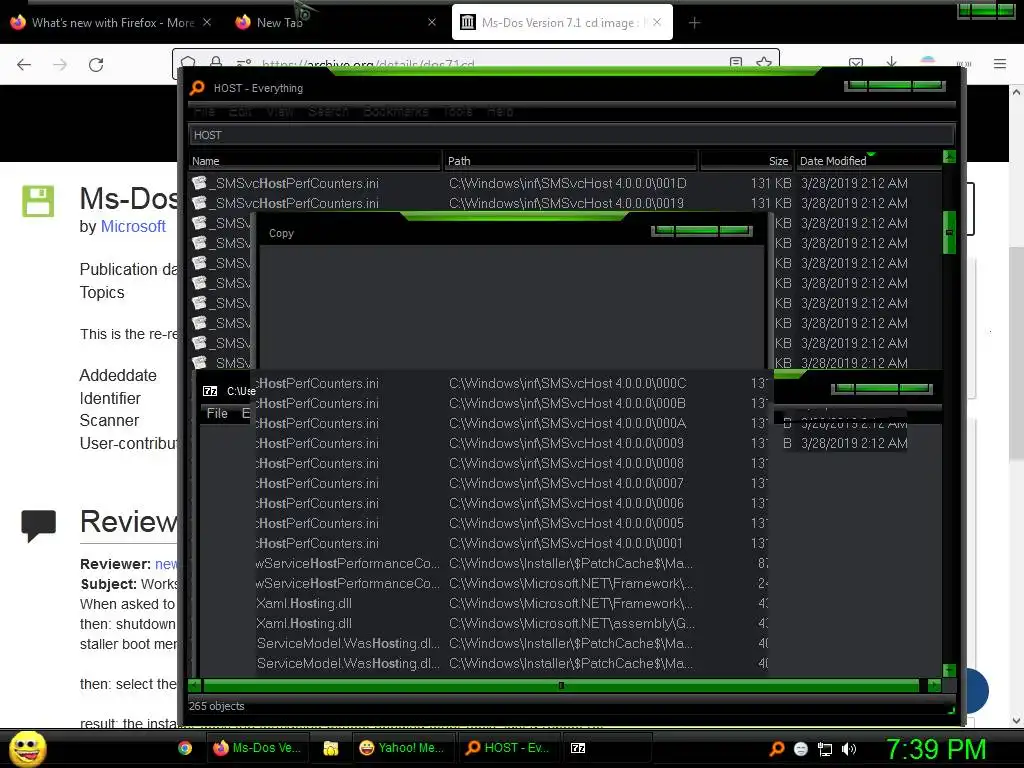Image resolution: width=1024 pixels, height=768 pixels.
Task: Click Everything magnifier icon in system tray
Action: pyautogui.click(x=777, y=749)
